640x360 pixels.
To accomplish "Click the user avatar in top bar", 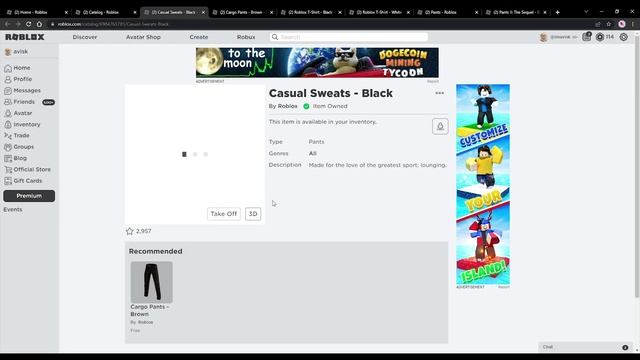I will [543, 37].
